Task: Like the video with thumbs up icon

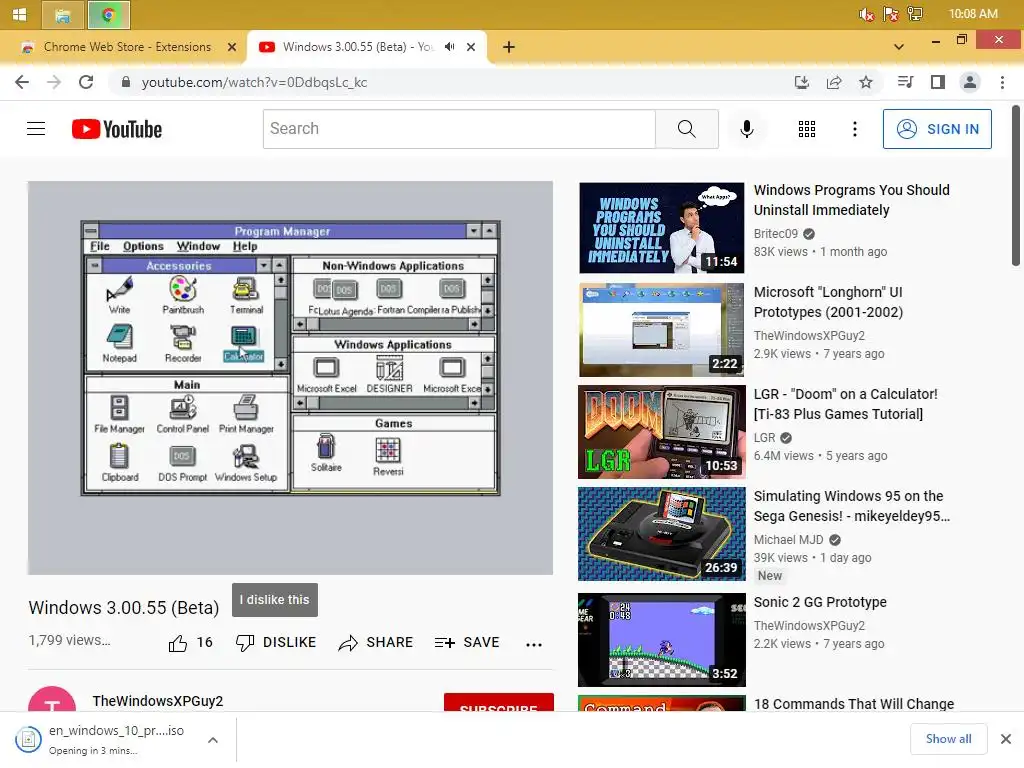Action: (178, 643)
